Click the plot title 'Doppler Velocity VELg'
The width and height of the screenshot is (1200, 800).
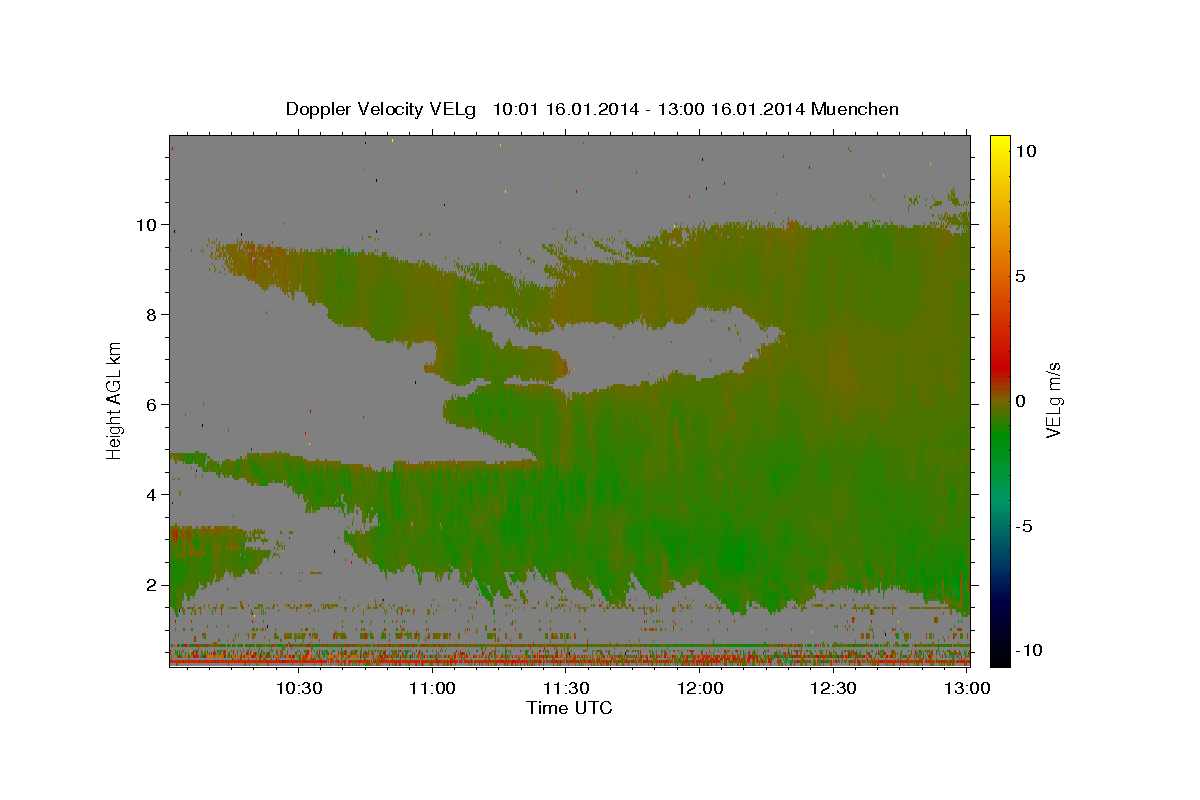383,109
